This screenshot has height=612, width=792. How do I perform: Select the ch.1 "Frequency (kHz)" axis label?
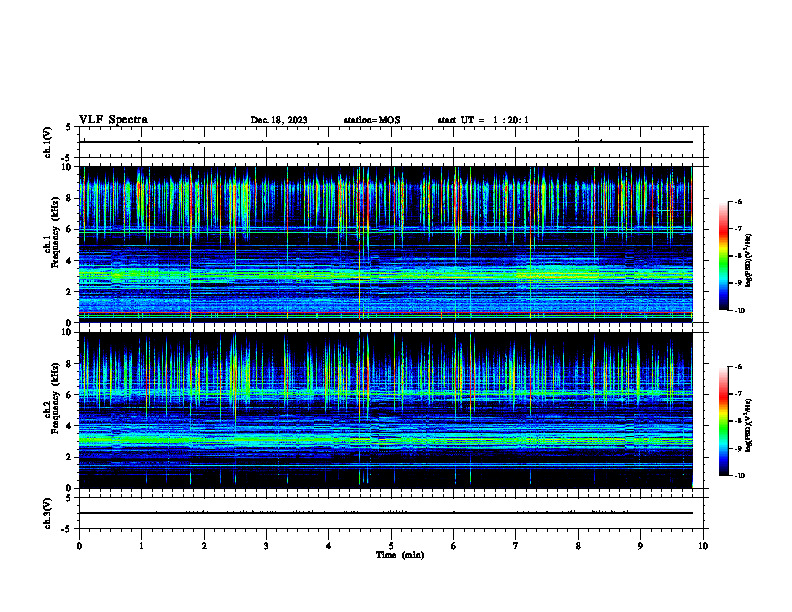click(55, 233)
